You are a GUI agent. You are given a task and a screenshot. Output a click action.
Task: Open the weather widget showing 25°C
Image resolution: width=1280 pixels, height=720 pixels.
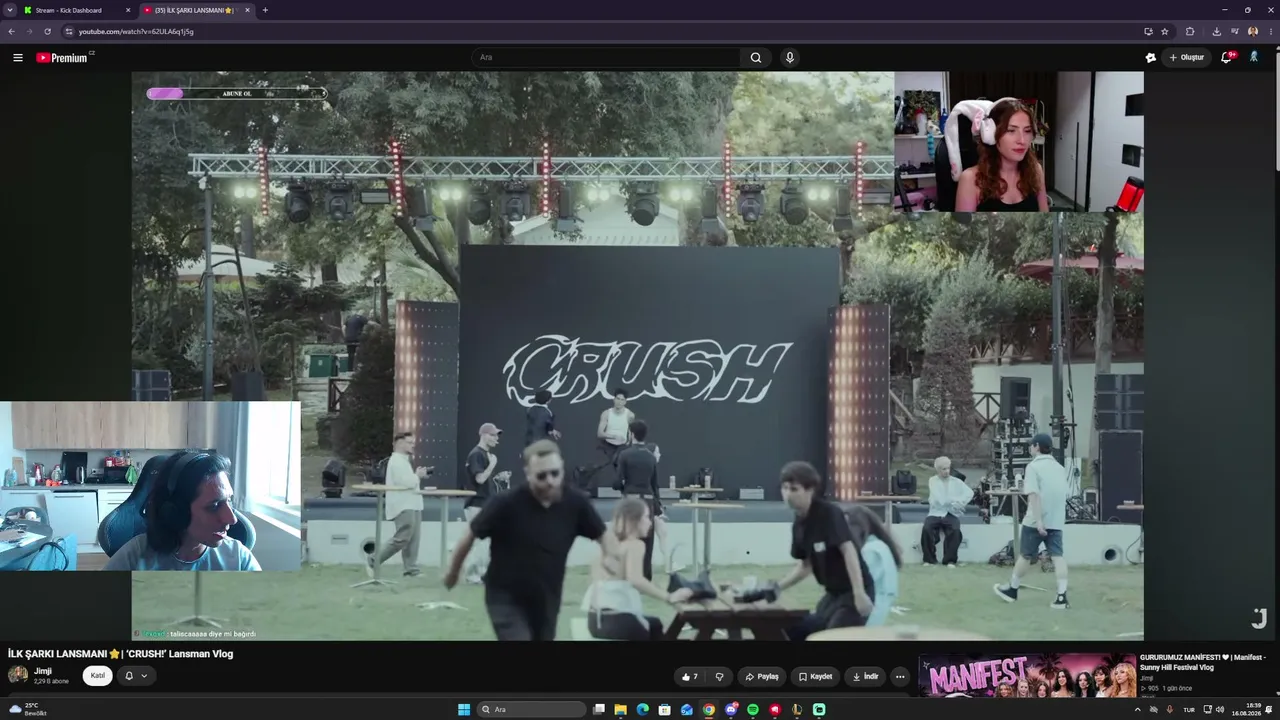(28, 709)
